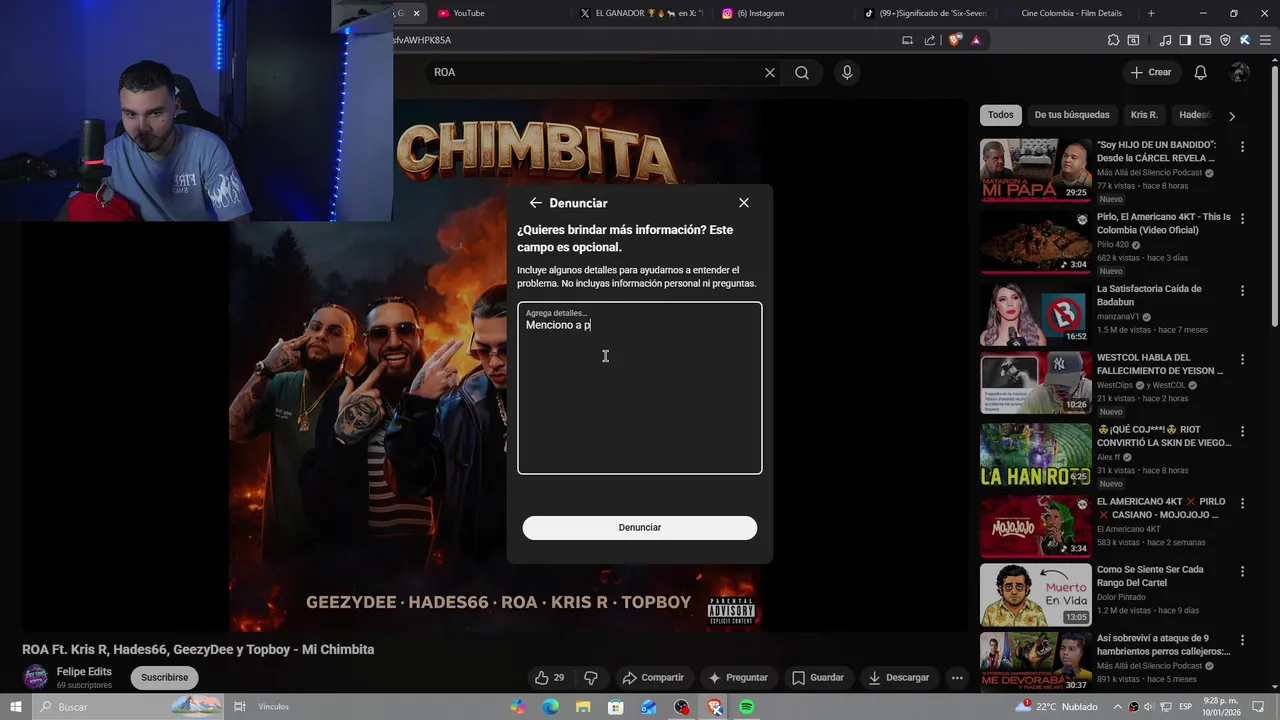Open the account avatar menu

click(1240, 72)
